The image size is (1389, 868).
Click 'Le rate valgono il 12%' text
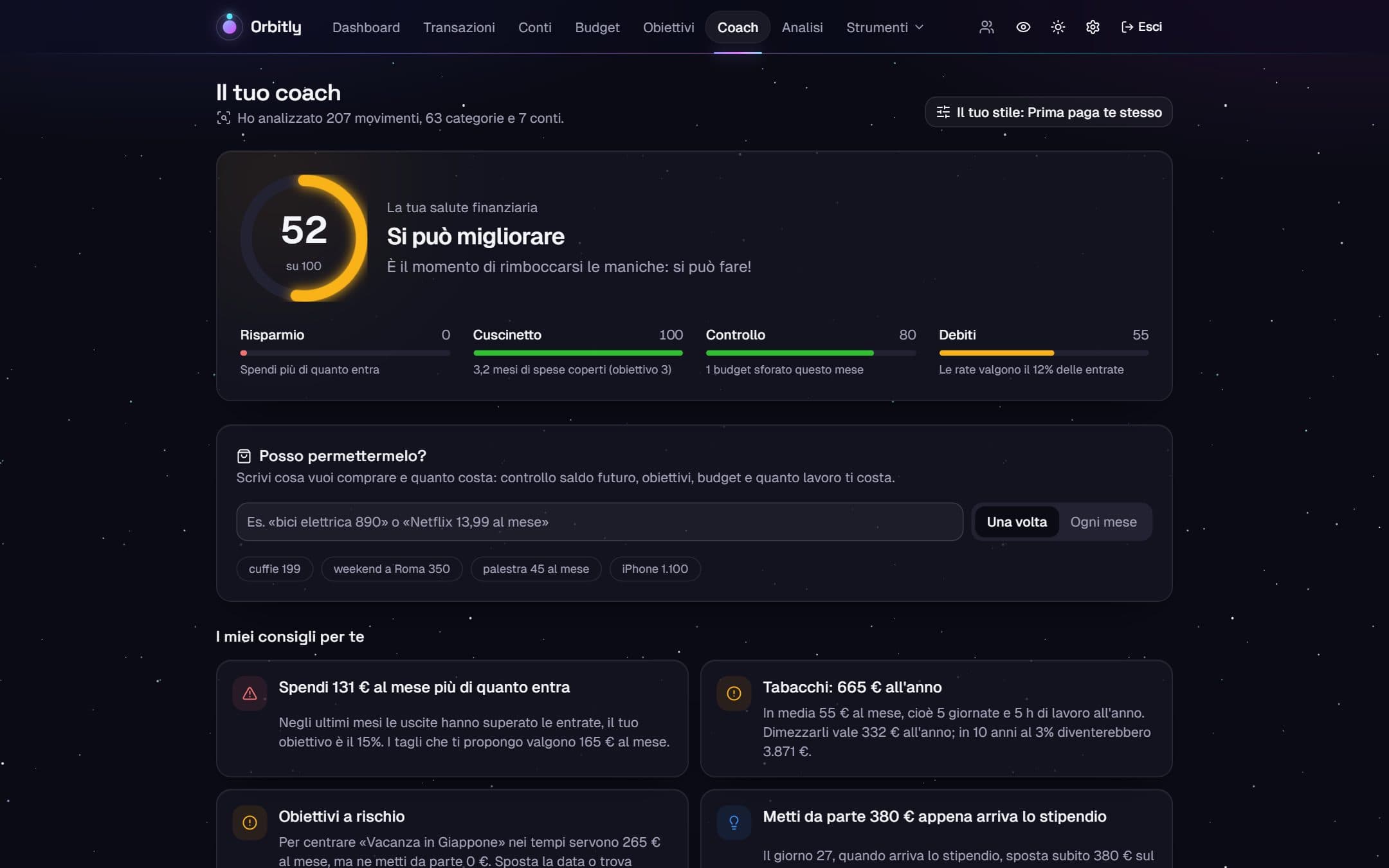[x=1031, y=369]
